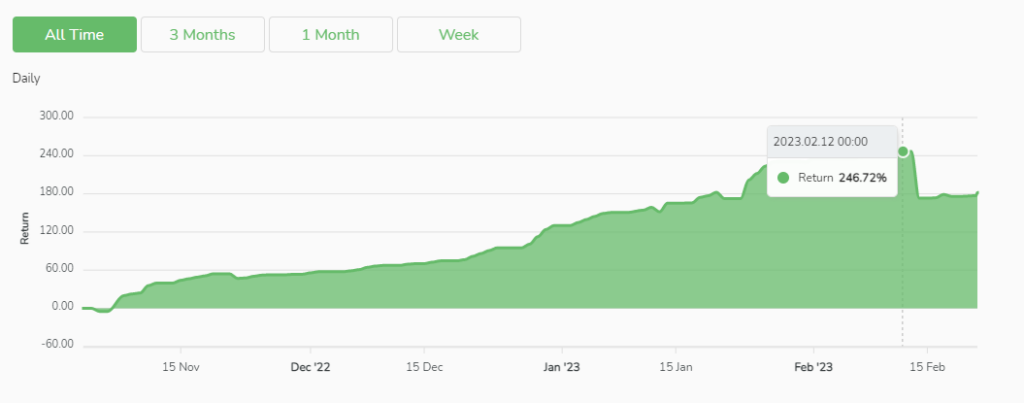Click the Jan '23 x-axis label
Image resolution: width=1024 pixels, height=403 pixels.
[562, 367]
